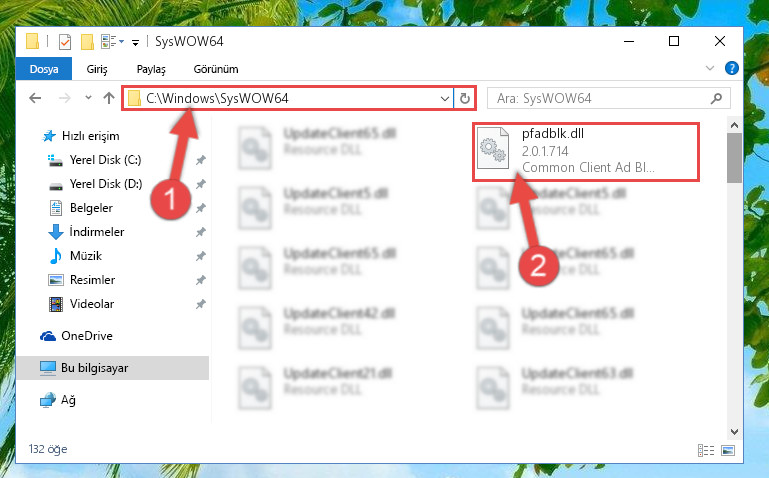Select the pfadblk.dll file
Screen dimensions: 769x478
pos(586,152)
